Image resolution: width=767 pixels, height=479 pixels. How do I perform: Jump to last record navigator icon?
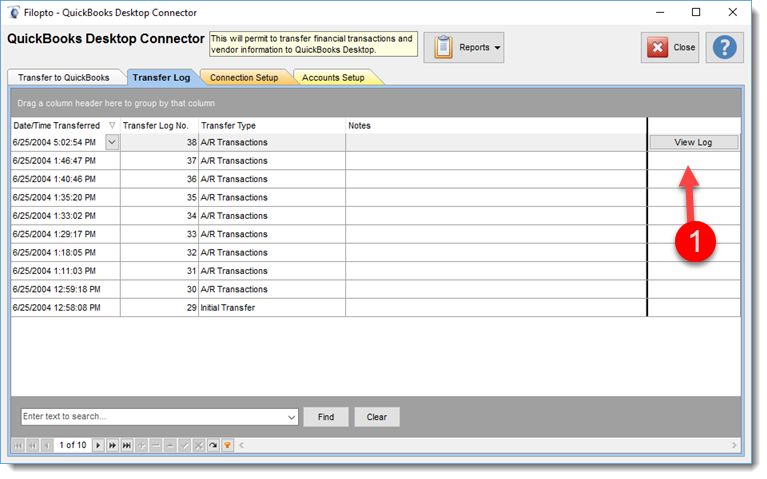click(127, 445)
